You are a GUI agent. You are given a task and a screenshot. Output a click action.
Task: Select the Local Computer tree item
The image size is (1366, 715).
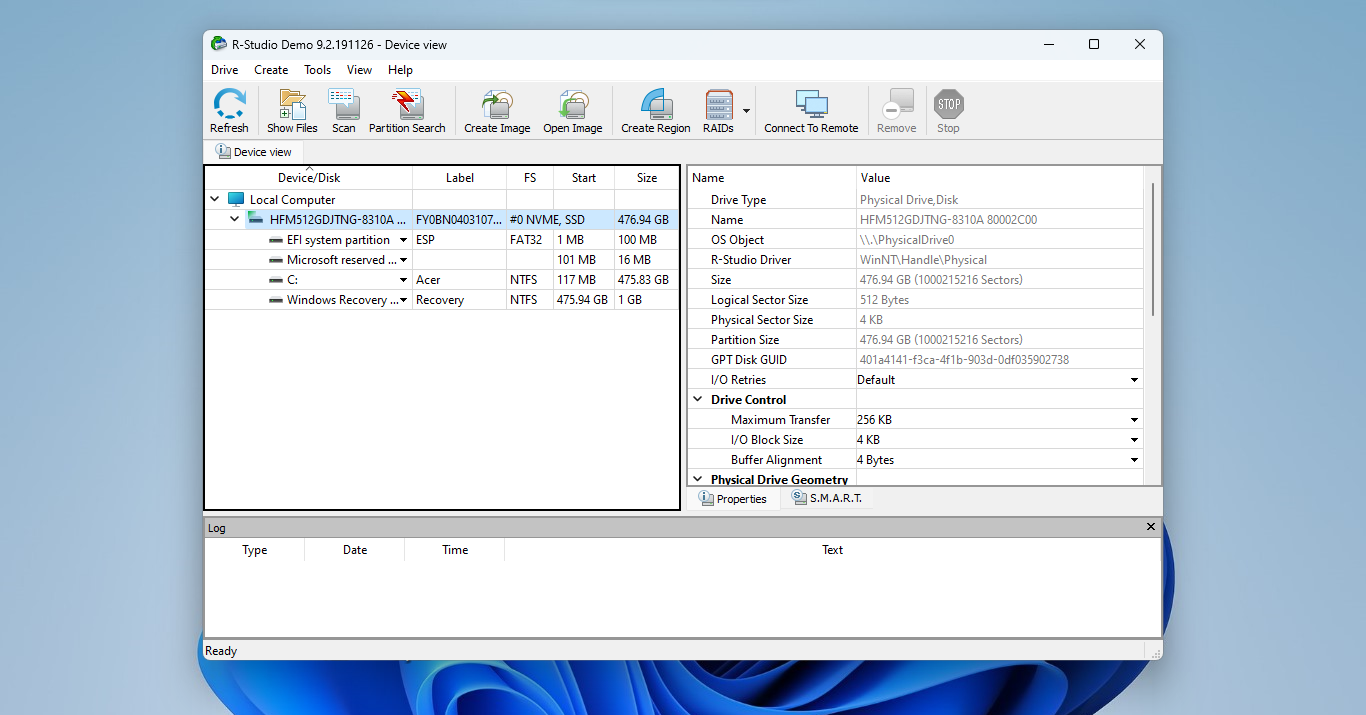coord(292,200)
